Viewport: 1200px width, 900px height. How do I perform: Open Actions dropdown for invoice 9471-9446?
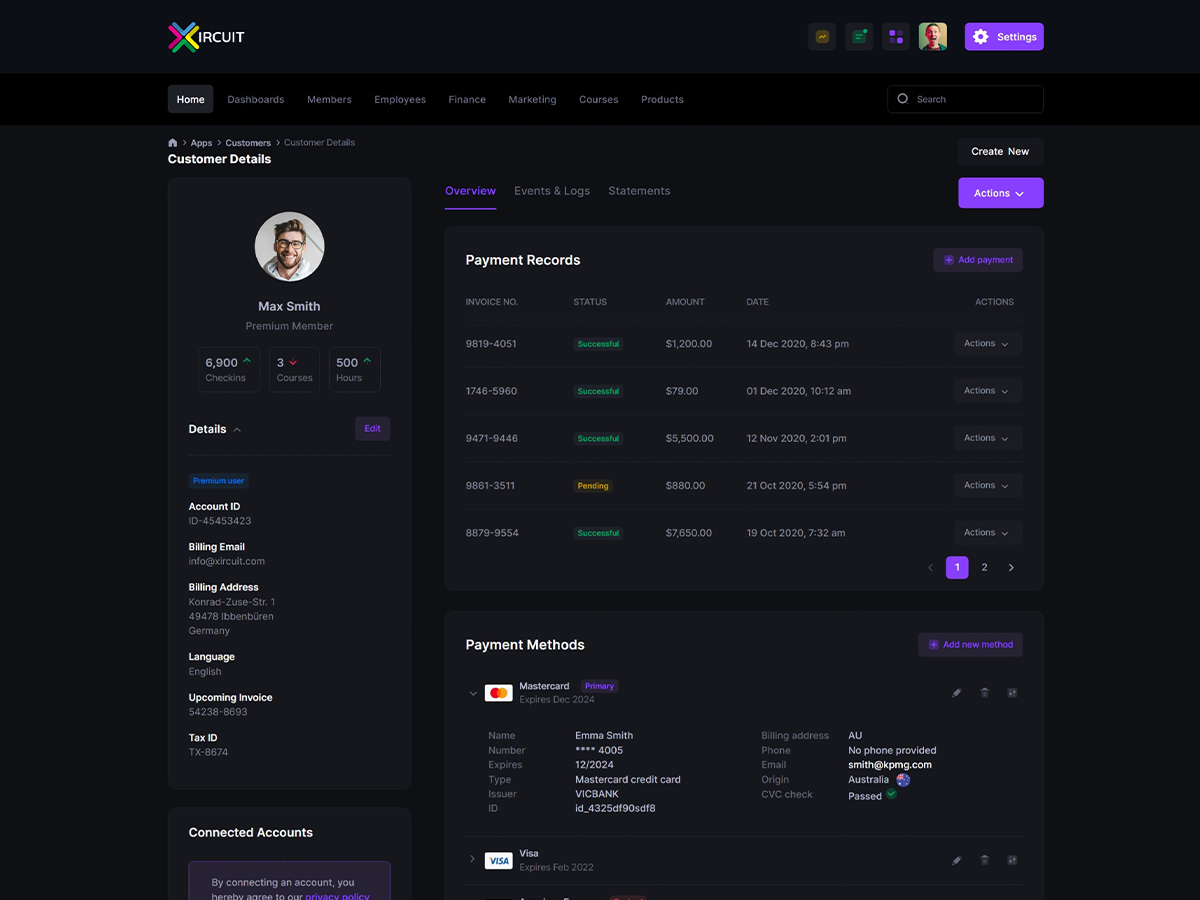point(987,438)
